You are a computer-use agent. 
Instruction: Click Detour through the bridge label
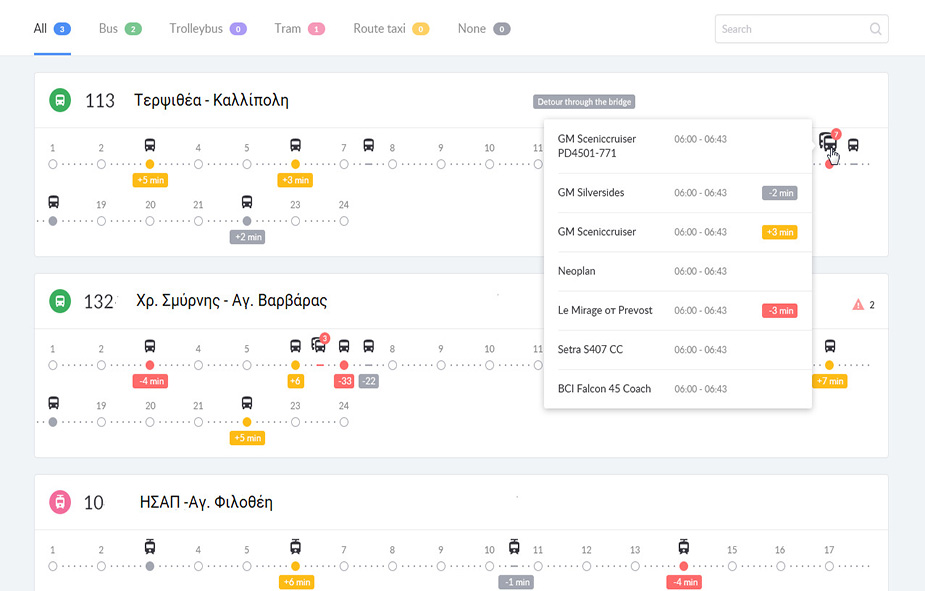584,102
